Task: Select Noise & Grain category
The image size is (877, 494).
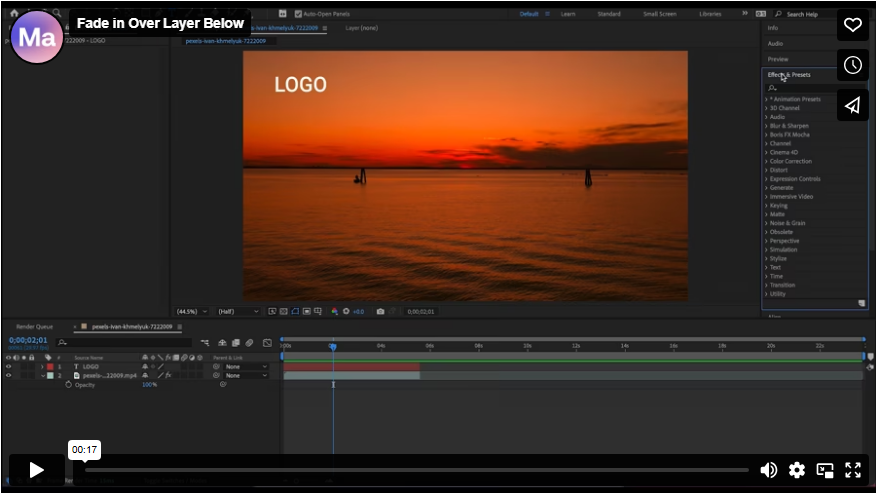Action: pyautogui.click(x=787, y=223)
